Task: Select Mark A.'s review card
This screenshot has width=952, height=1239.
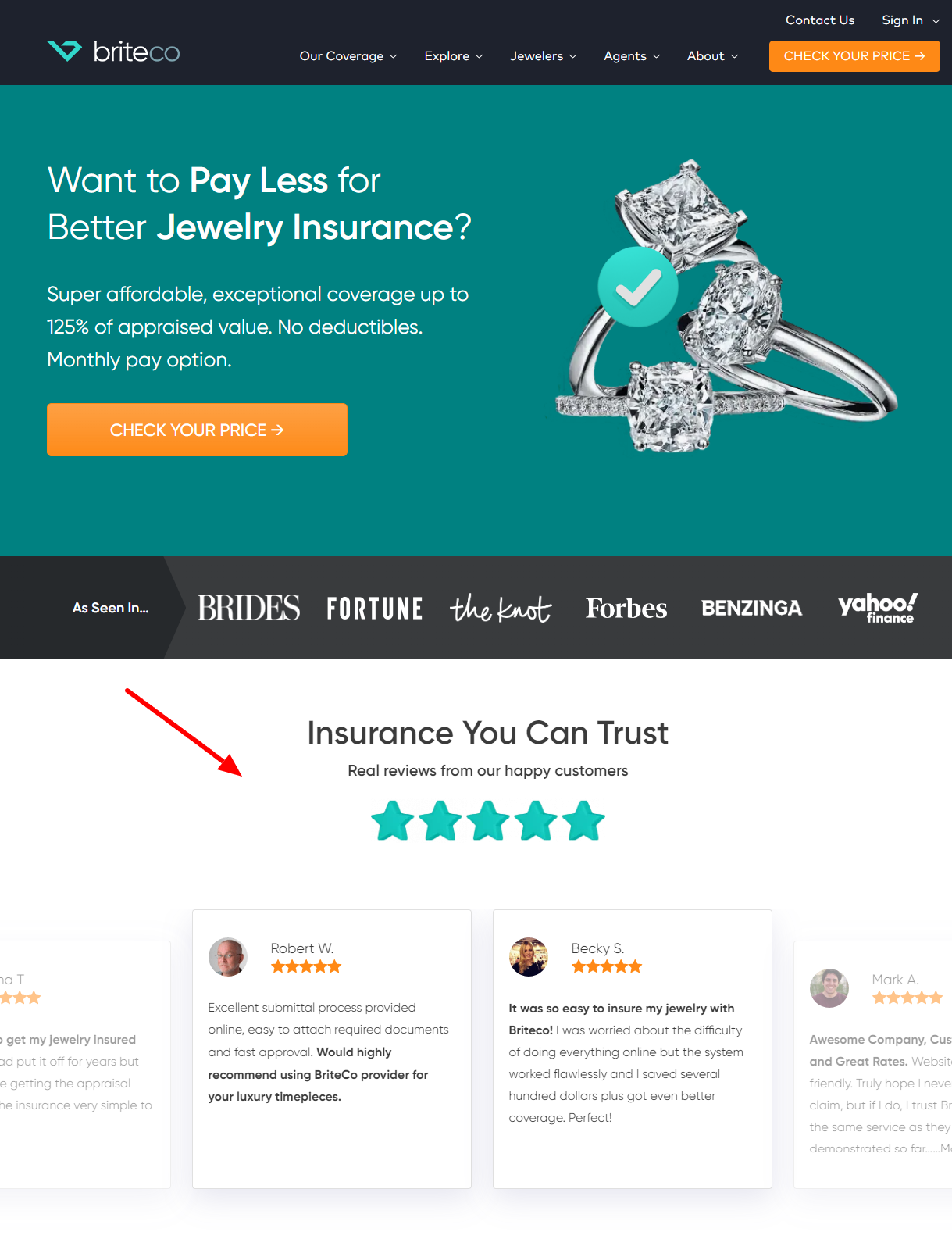Action: (873, 1065)
